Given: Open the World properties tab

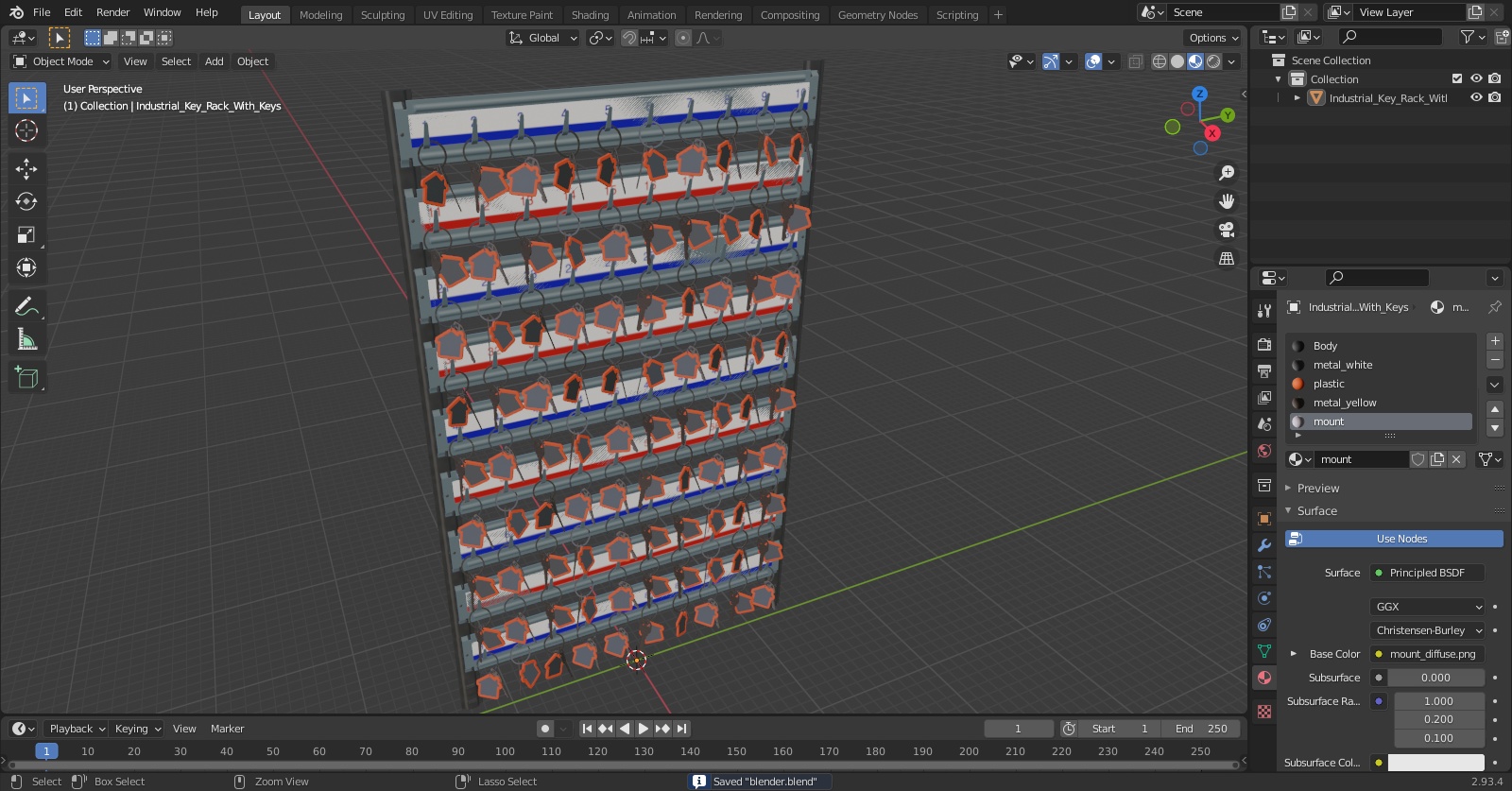Looking at the screenshot, I should [1264, 451].
